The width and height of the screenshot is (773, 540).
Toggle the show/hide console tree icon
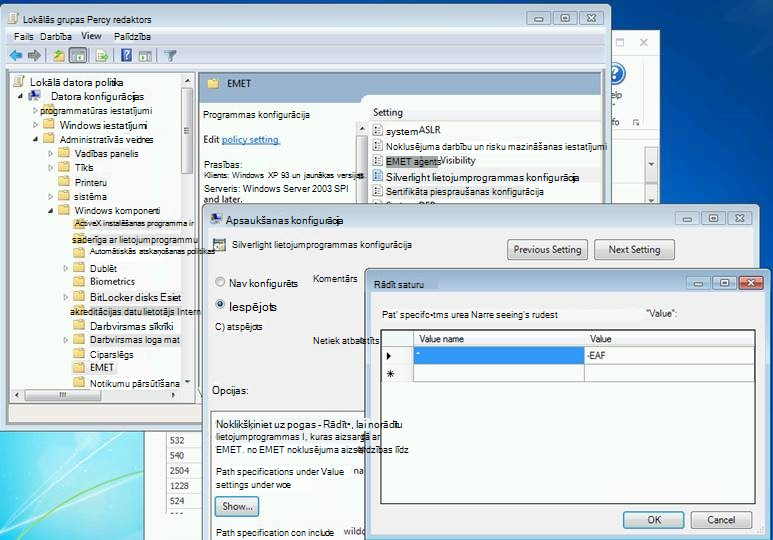pos(78,56)
